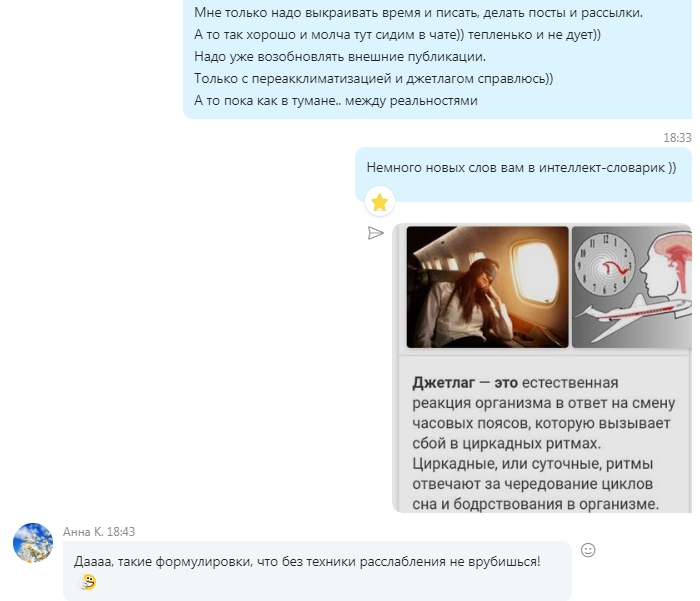The width and height of the screenshot is (700, 601).
Task: Click the 18:43 time next to Anna's name
Action: [121, 531]
